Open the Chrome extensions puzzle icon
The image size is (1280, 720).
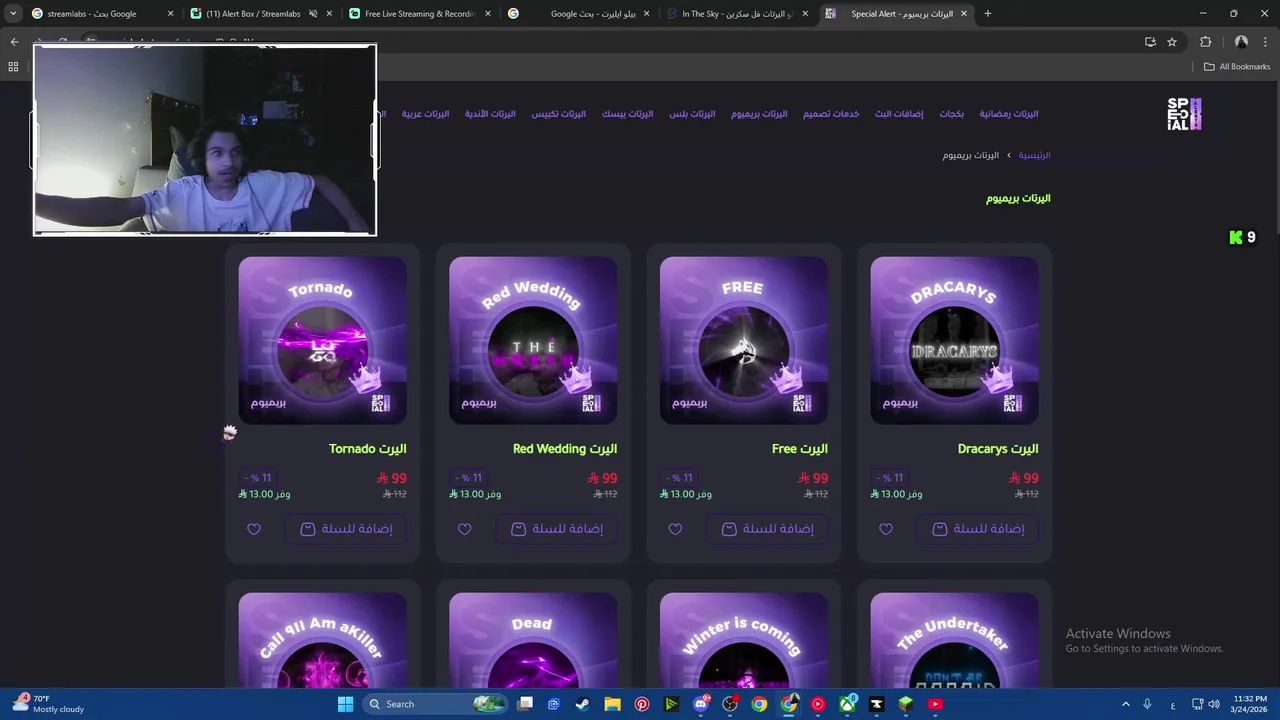tap(1205, 42)
